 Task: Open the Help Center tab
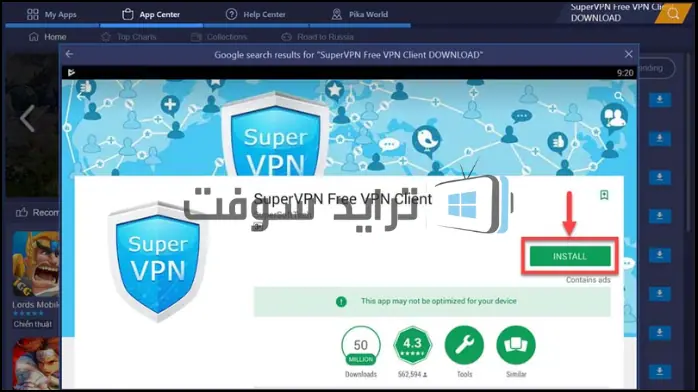click(x=256, y=14)
